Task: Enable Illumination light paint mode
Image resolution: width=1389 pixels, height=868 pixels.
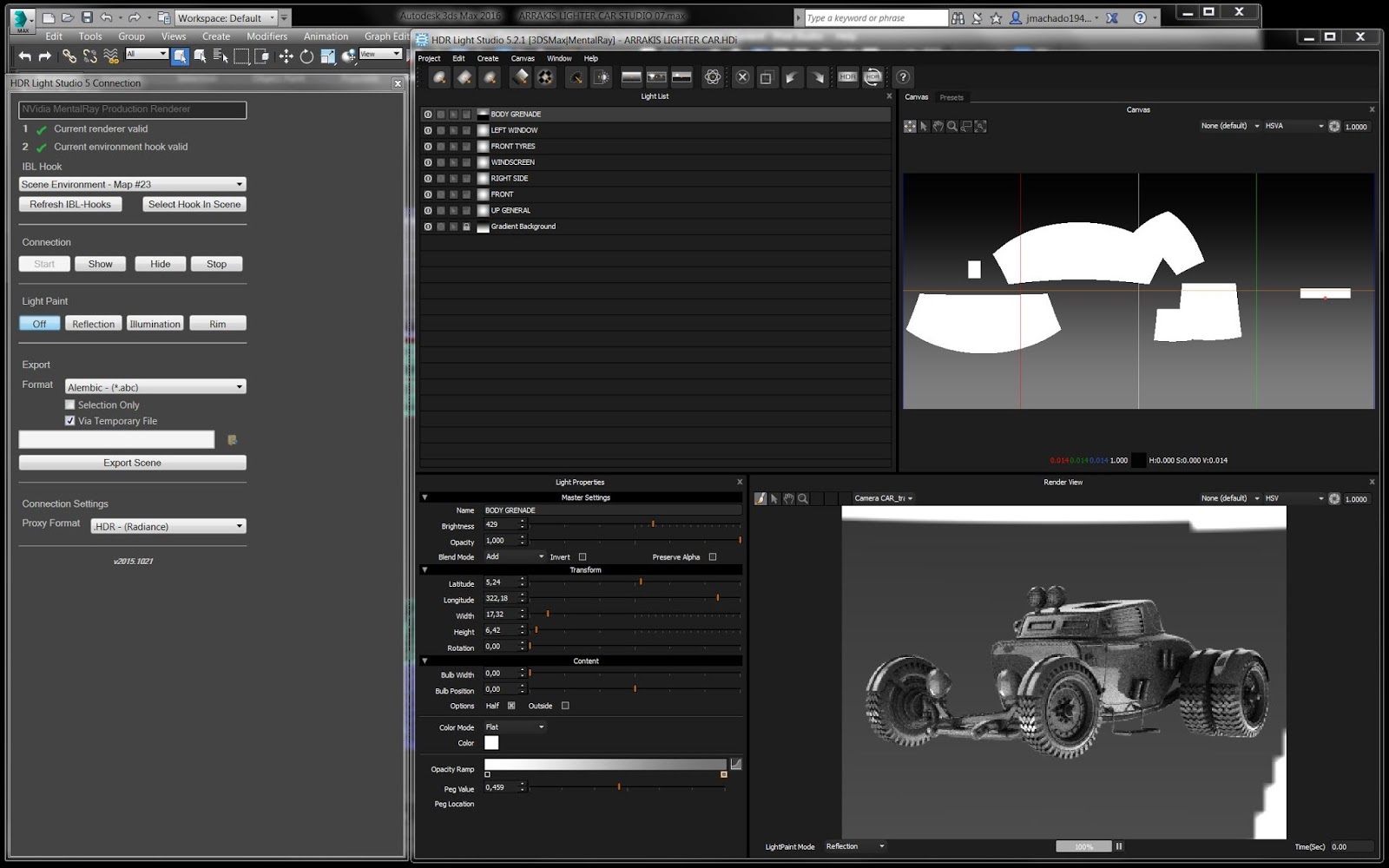Action: 155,324
